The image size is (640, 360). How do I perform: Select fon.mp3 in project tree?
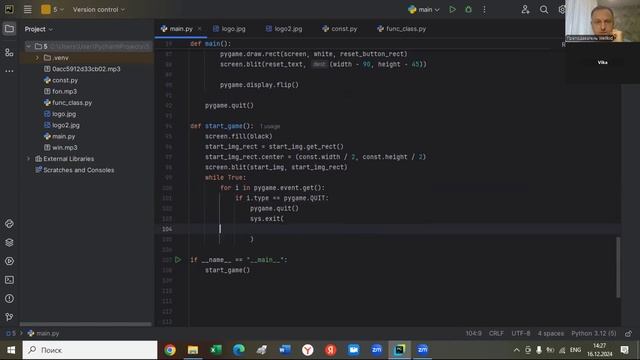click(x=64, y=91)
